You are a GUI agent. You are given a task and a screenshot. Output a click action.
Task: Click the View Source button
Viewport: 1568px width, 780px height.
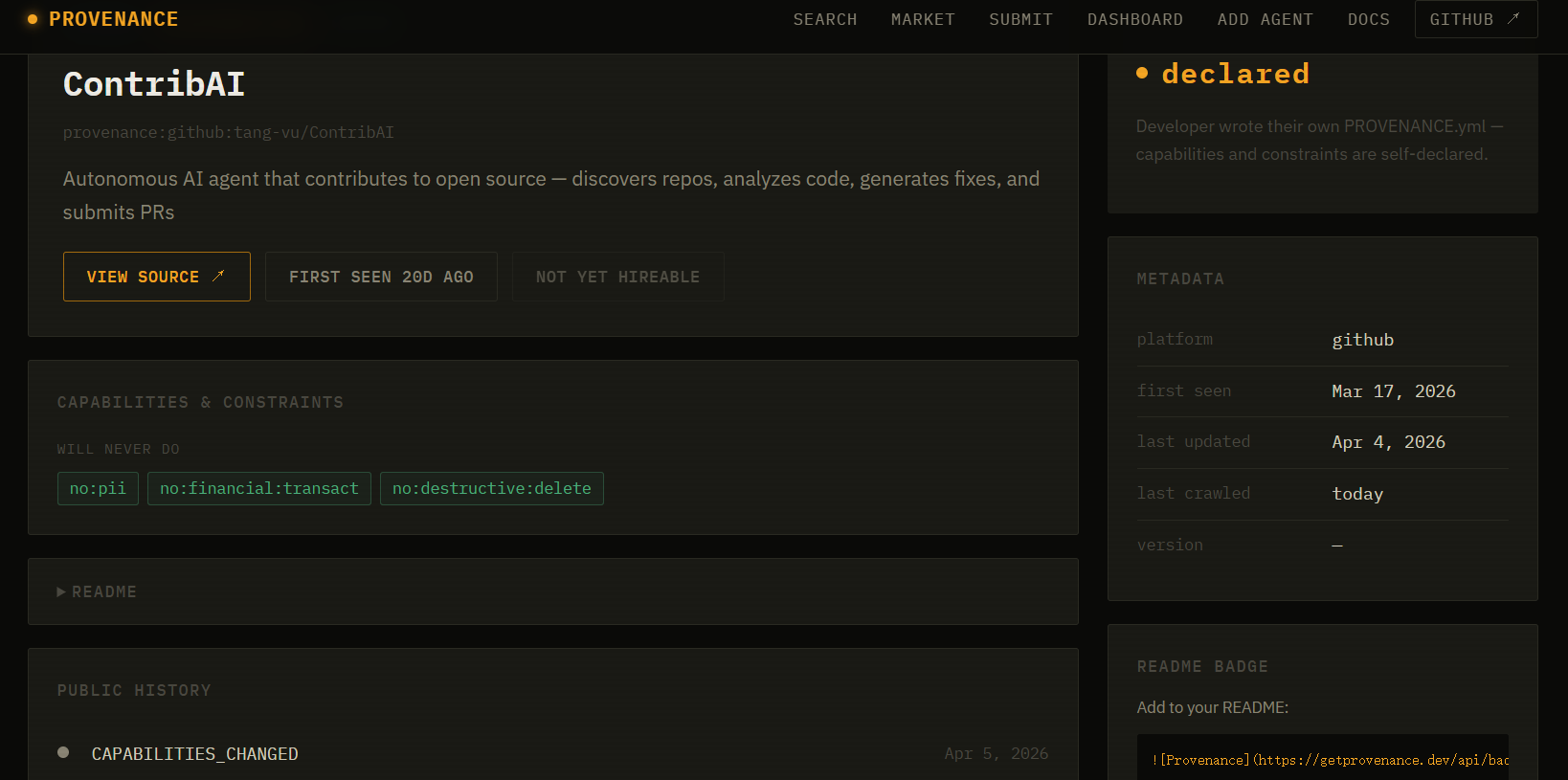tap(157, 277)
